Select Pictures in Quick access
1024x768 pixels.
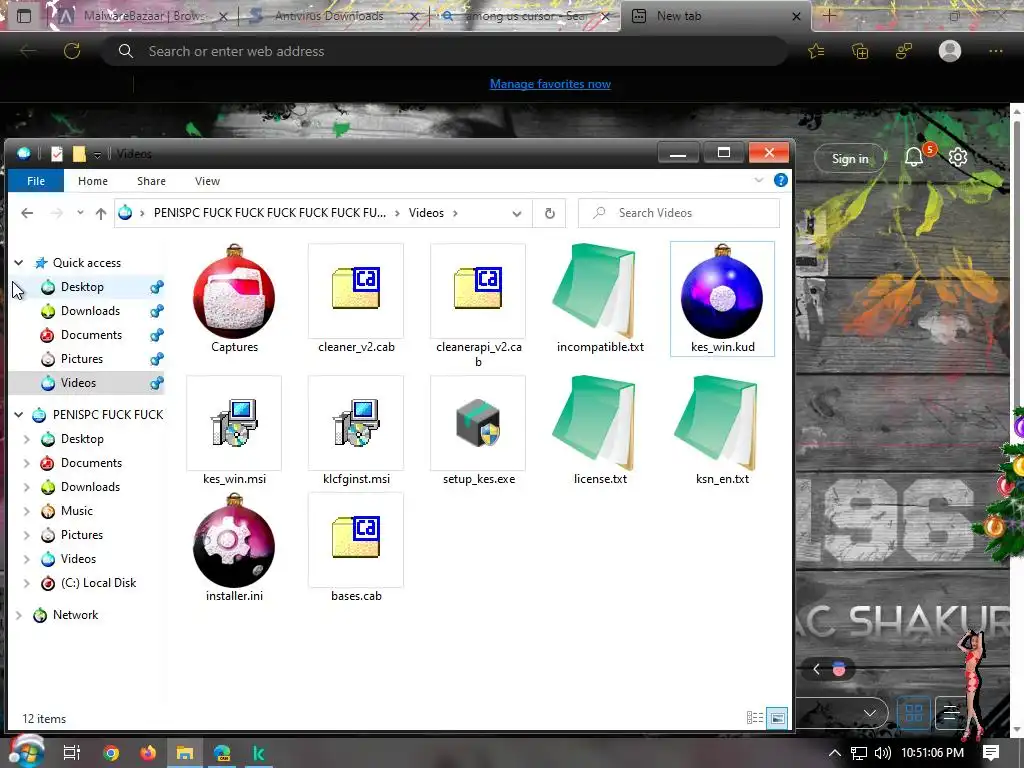point(82,359)
